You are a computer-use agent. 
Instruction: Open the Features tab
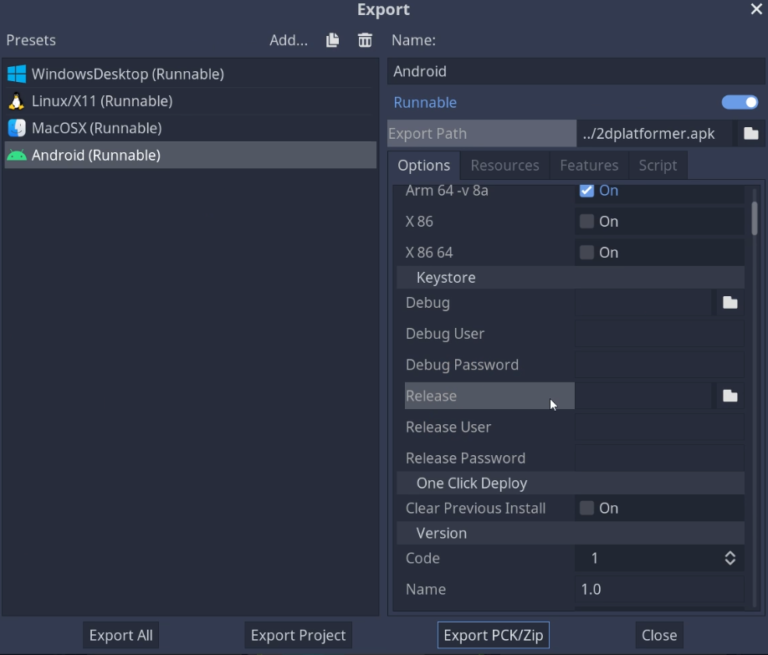(589, 166)
